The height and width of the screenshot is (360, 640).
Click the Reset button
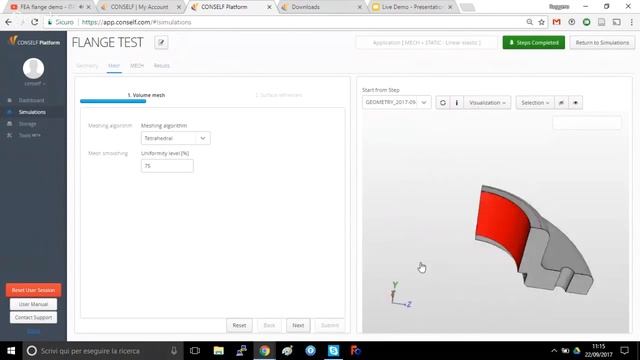click(x=239, y=325)
